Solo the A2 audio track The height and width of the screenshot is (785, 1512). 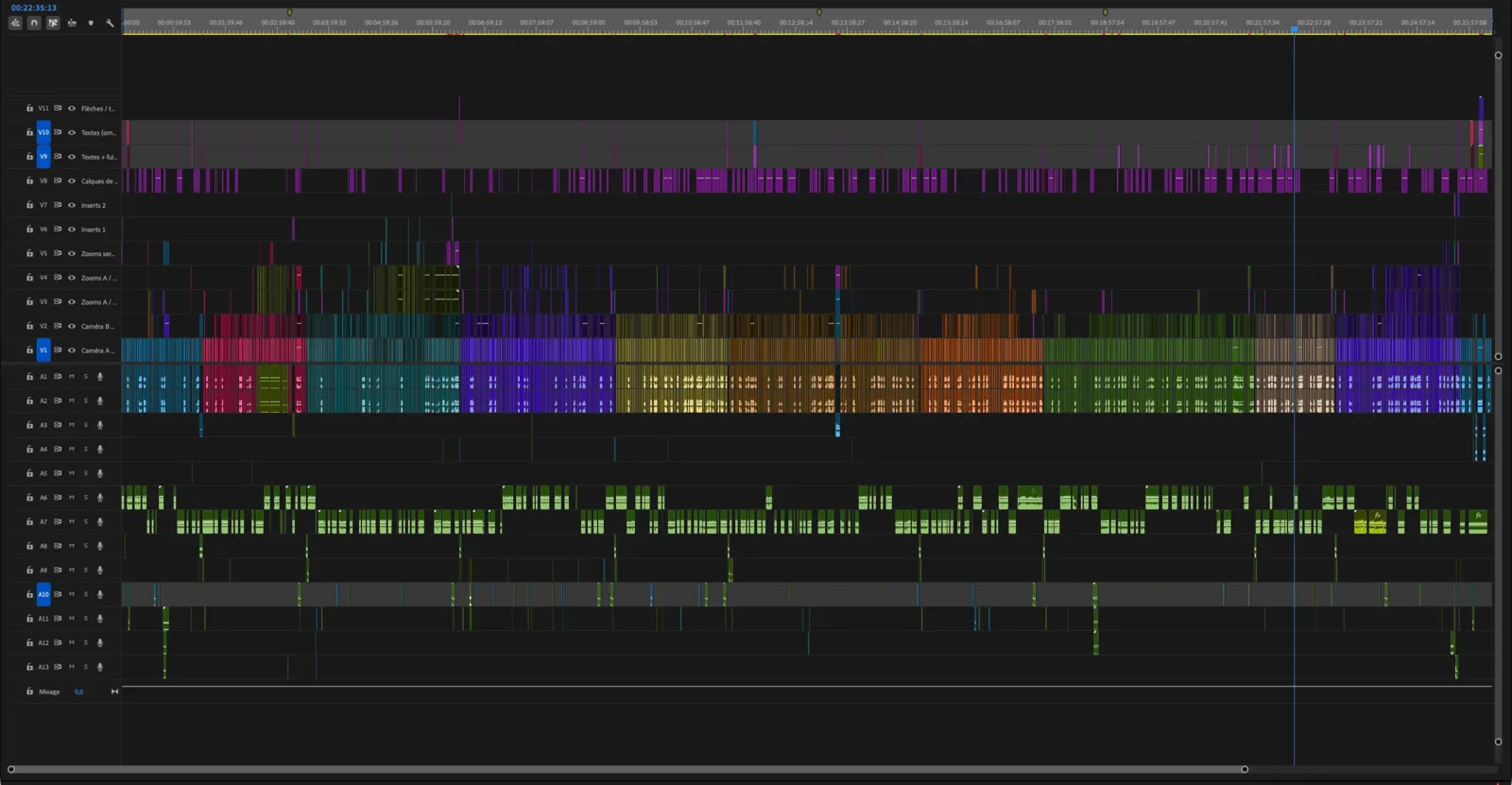(x=86, y=401)
